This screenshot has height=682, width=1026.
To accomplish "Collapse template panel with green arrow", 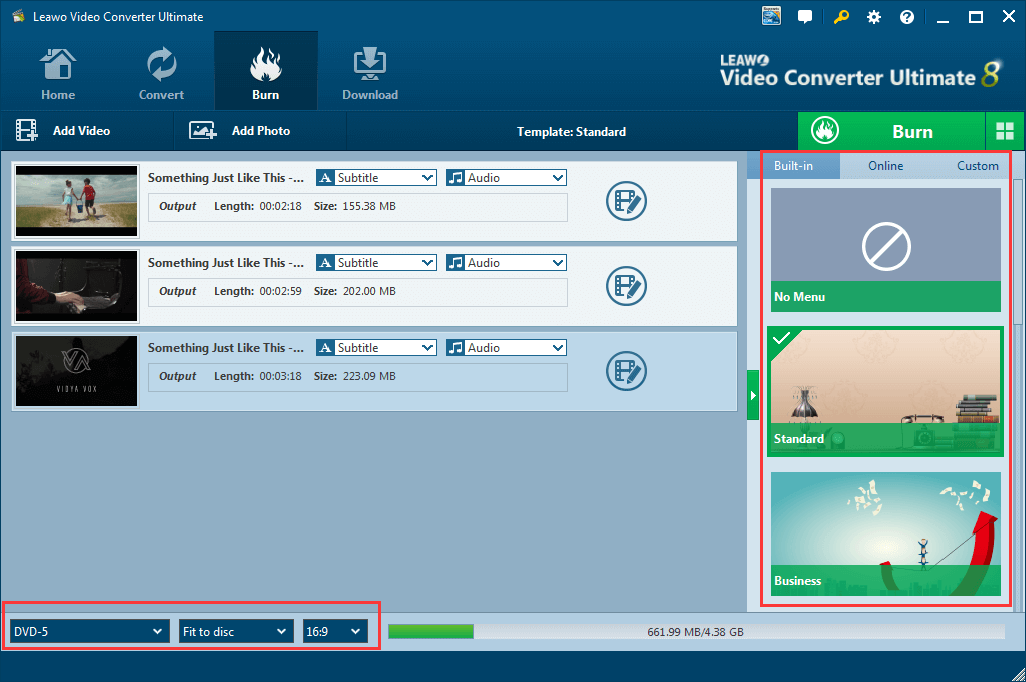I will (753, 395).
